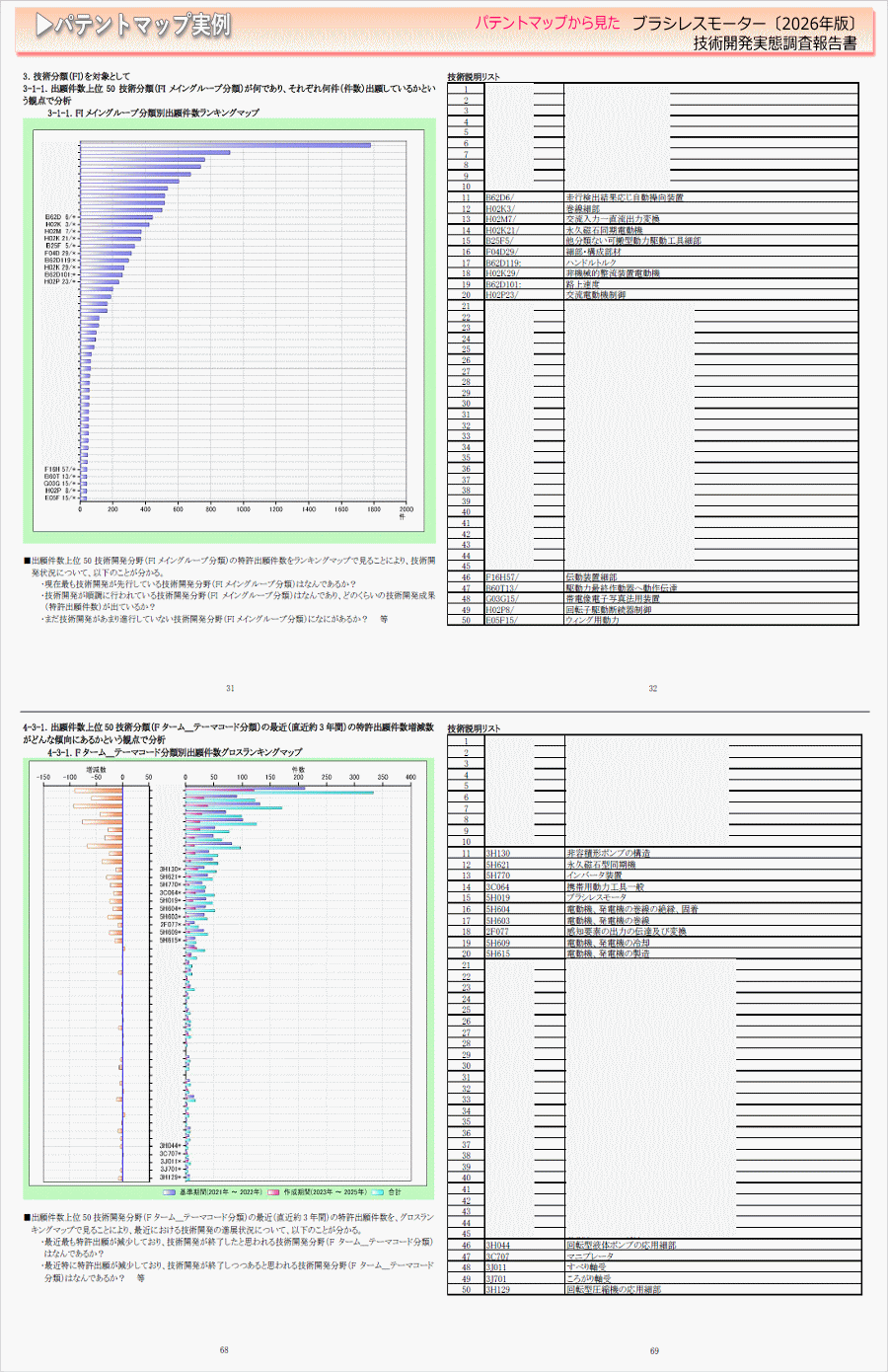
Task: Click the pink 作成期間 legend swatch
Action: tap(273, 1191)
